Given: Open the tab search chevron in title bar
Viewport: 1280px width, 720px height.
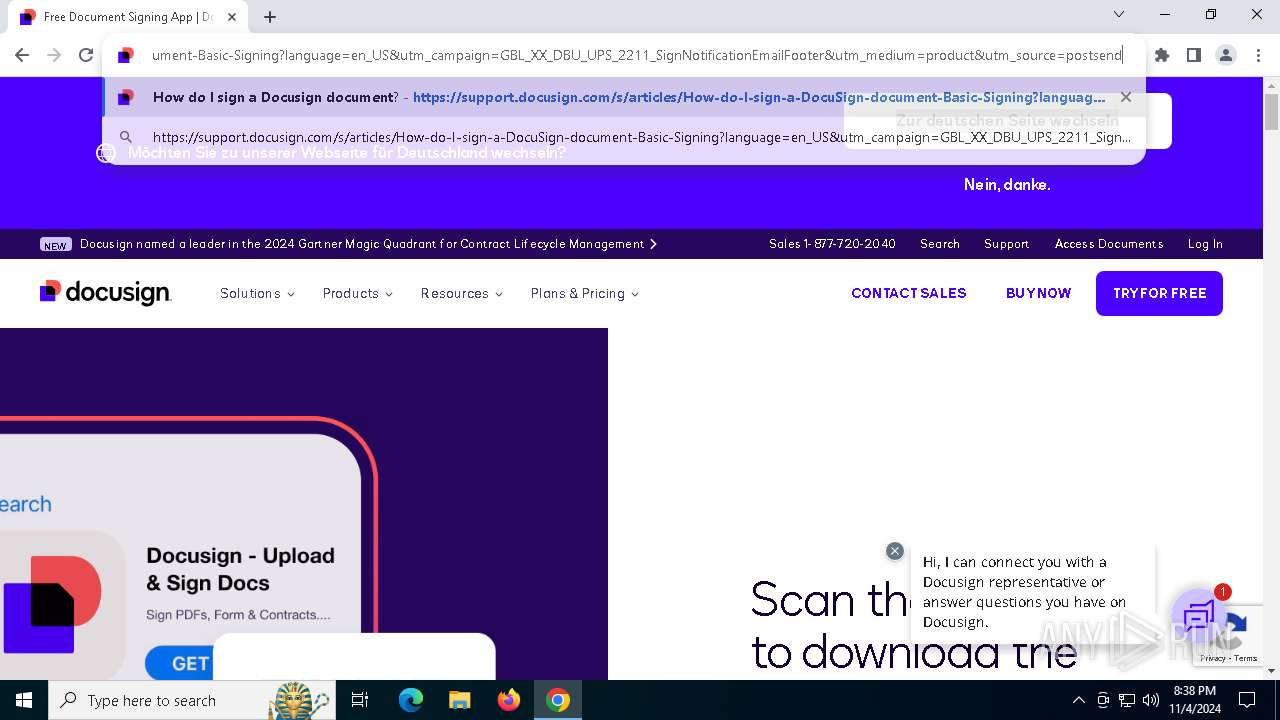Looking at the screenshot, I should click(x=1119, y=14).
